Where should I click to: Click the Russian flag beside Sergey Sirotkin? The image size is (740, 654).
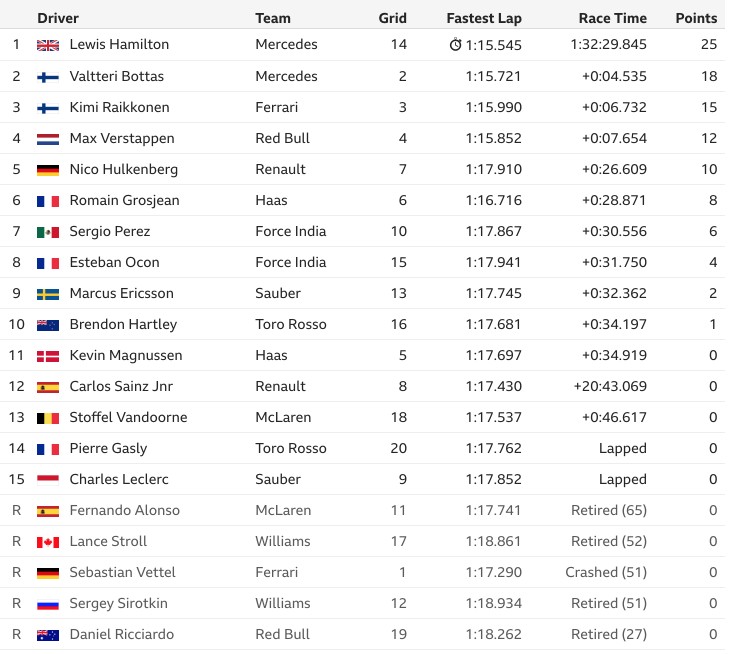[x=48, y=604]
